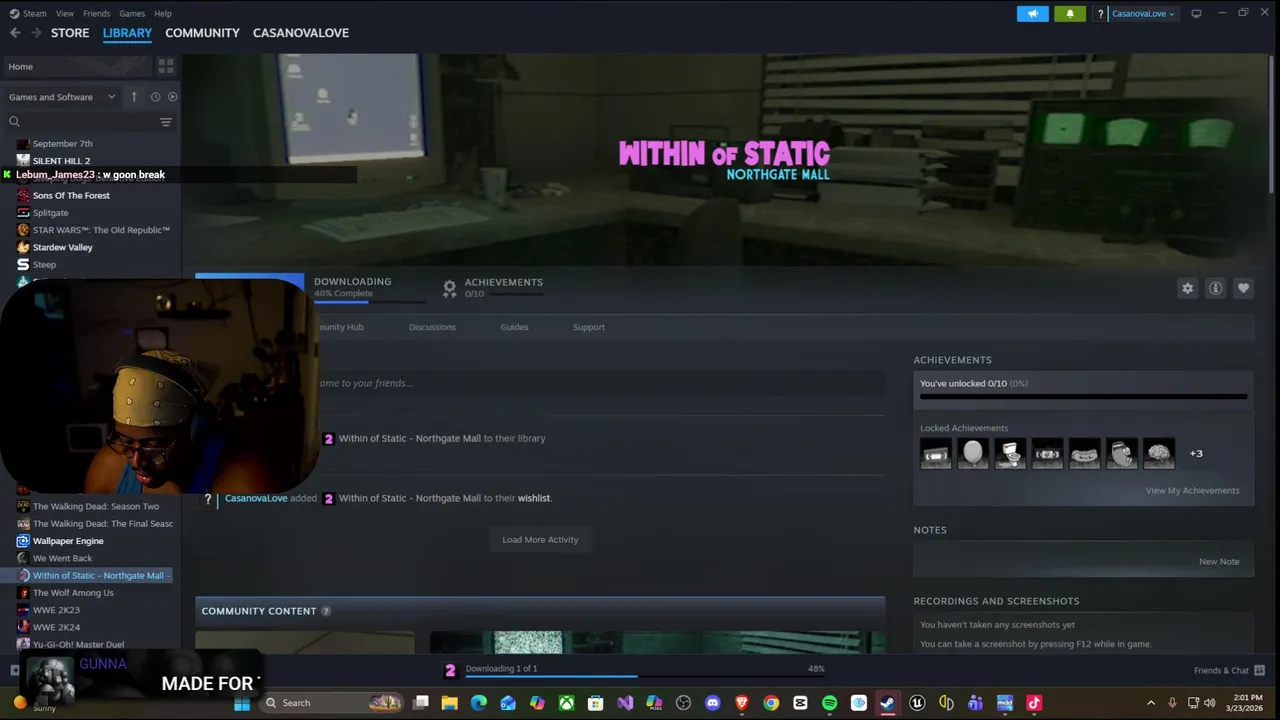
Task: Open Community Content help question mark
Action: tap(325, 611)
